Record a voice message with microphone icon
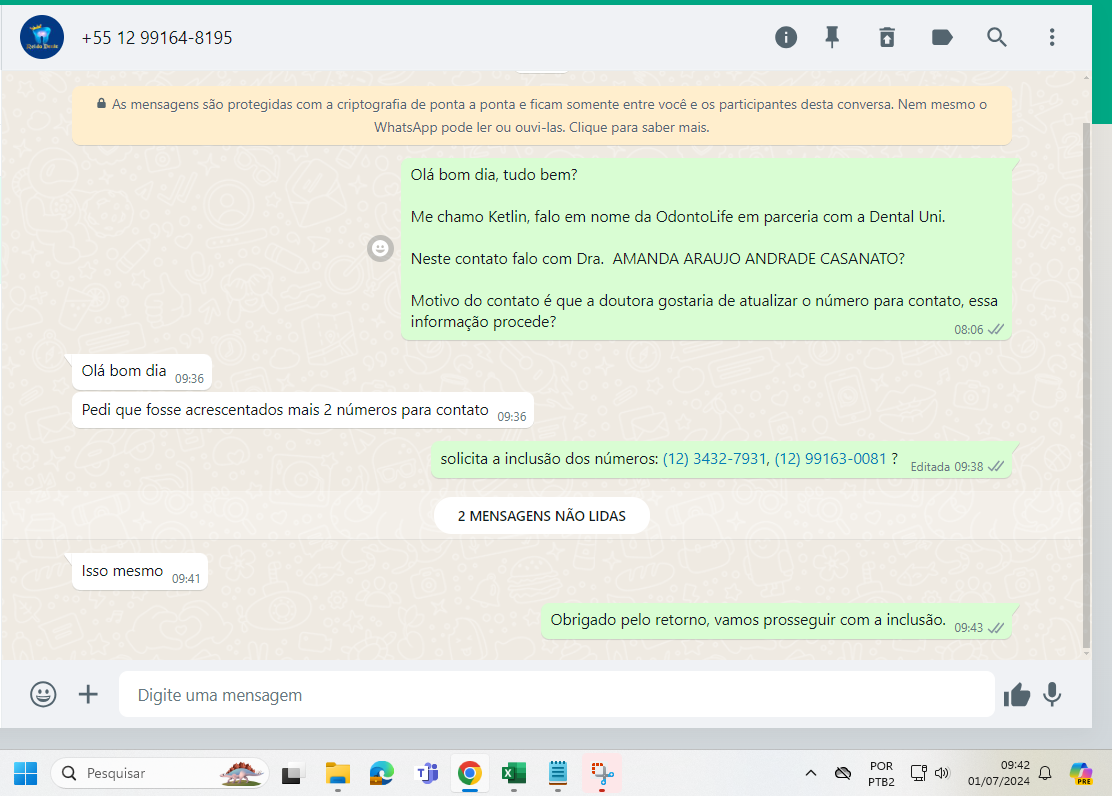The width and height of the screenshot is (1112, 796). pos(1052,695)
